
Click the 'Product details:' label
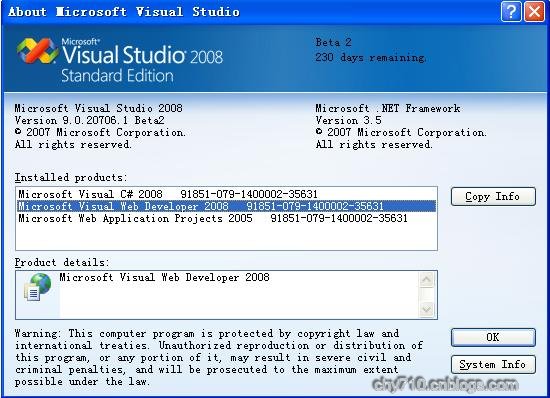click(62, 262)
